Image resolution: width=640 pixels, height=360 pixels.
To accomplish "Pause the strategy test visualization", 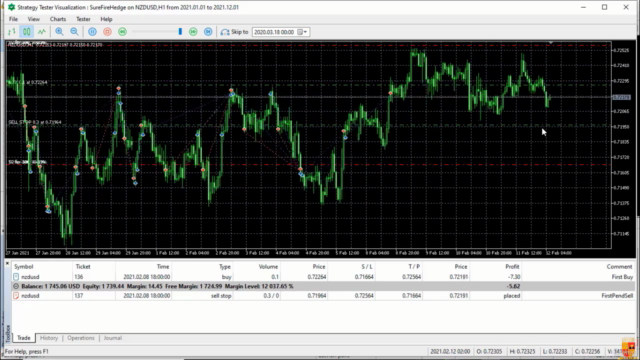I will [x=92, y=32].
